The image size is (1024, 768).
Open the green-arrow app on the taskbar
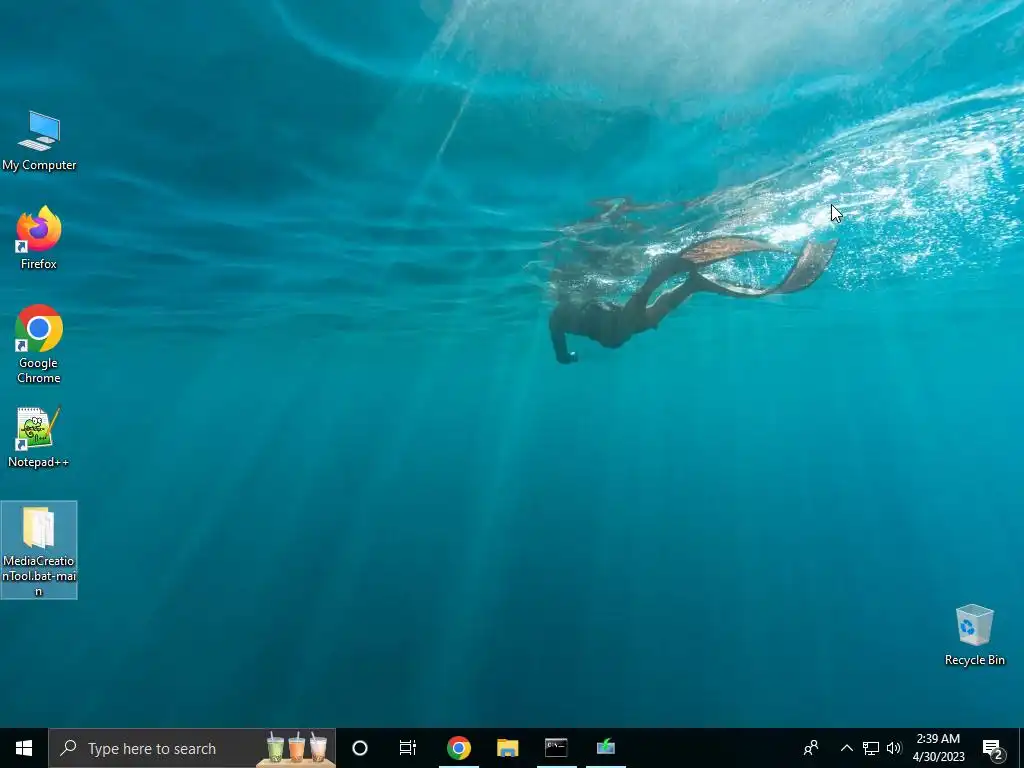coord(605,748)
